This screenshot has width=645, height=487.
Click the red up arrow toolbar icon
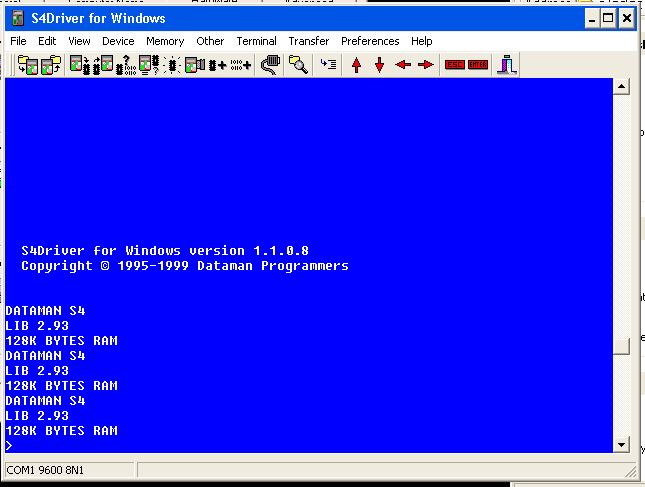pyautogui.click(x=356, y=65)
